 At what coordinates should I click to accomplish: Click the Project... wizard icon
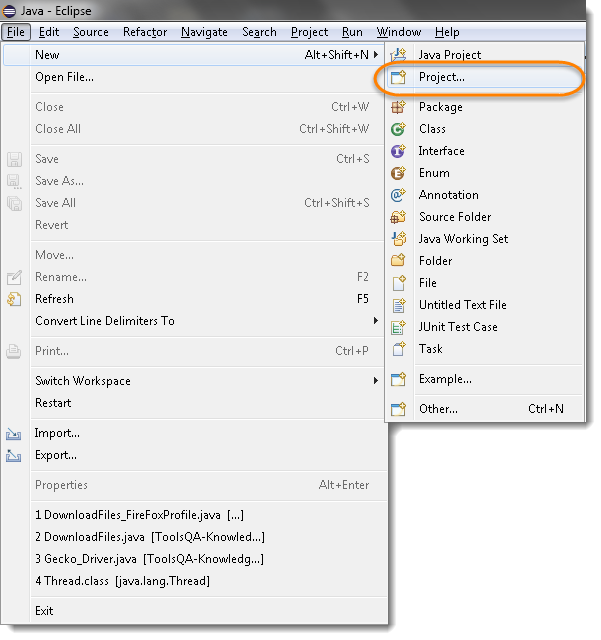click(398, 77)
